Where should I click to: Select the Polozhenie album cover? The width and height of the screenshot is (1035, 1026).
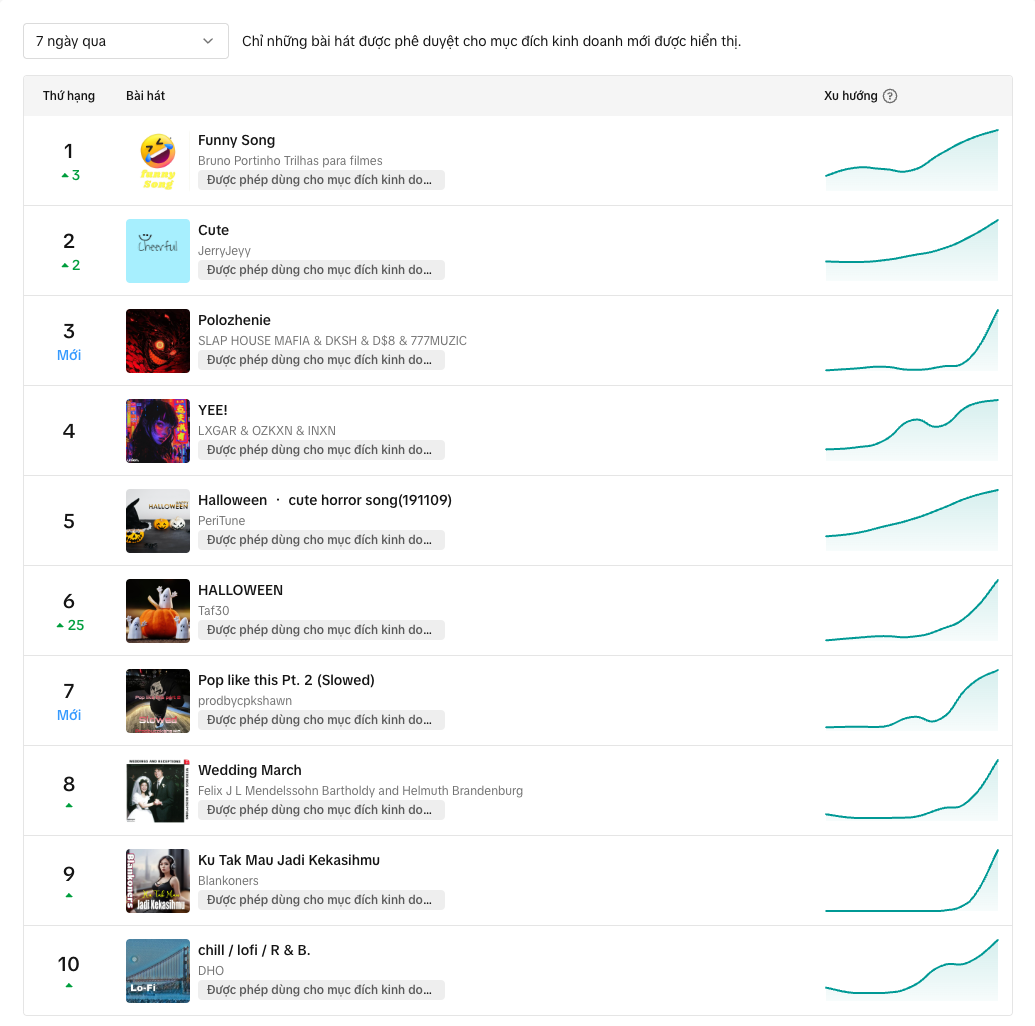coord(158,341)
